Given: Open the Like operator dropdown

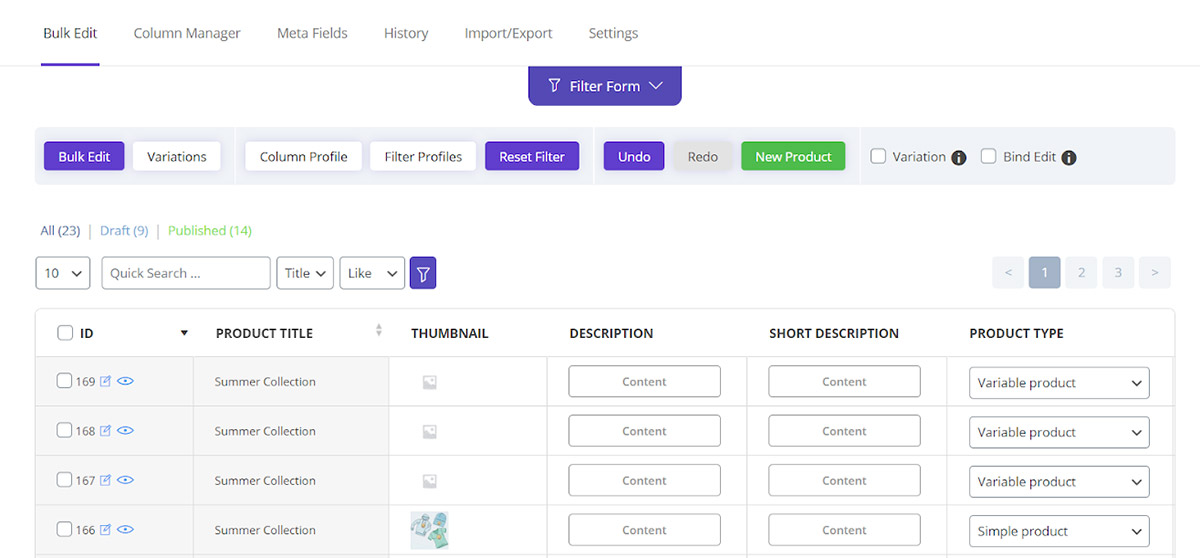Looking at the screenshot, I should 372,273.
